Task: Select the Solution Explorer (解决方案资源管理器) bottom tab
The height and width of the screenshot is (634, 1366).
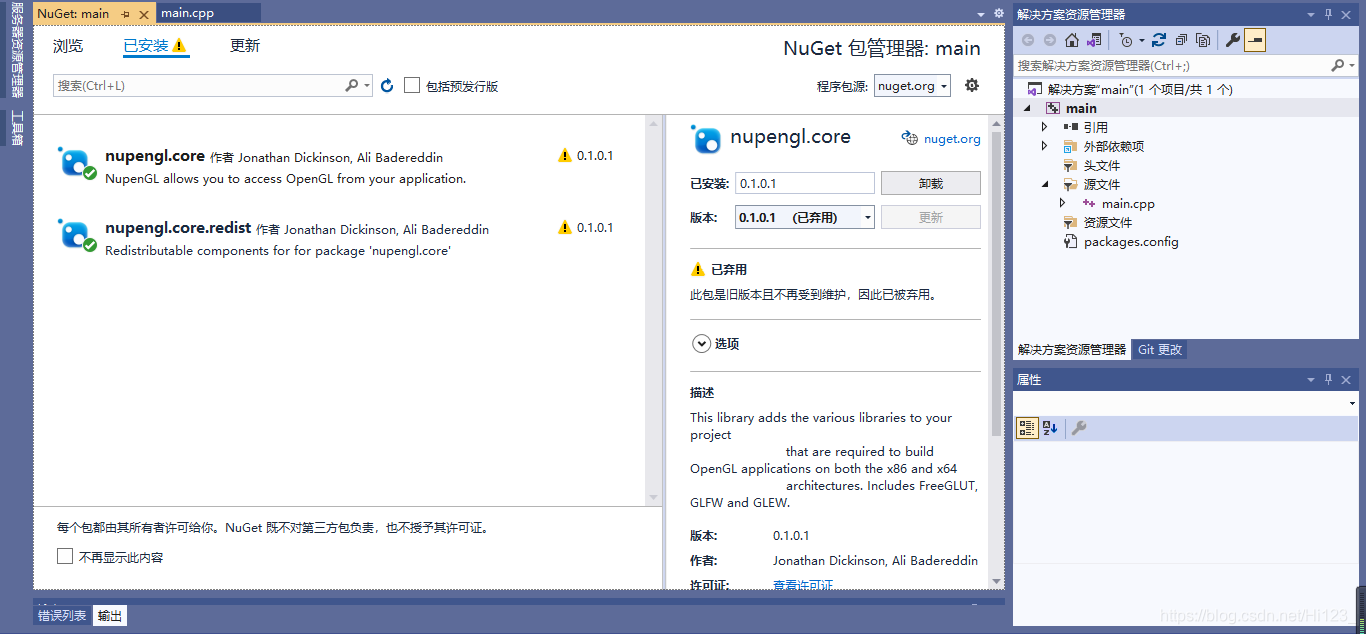Action: tap(1072, 350)
